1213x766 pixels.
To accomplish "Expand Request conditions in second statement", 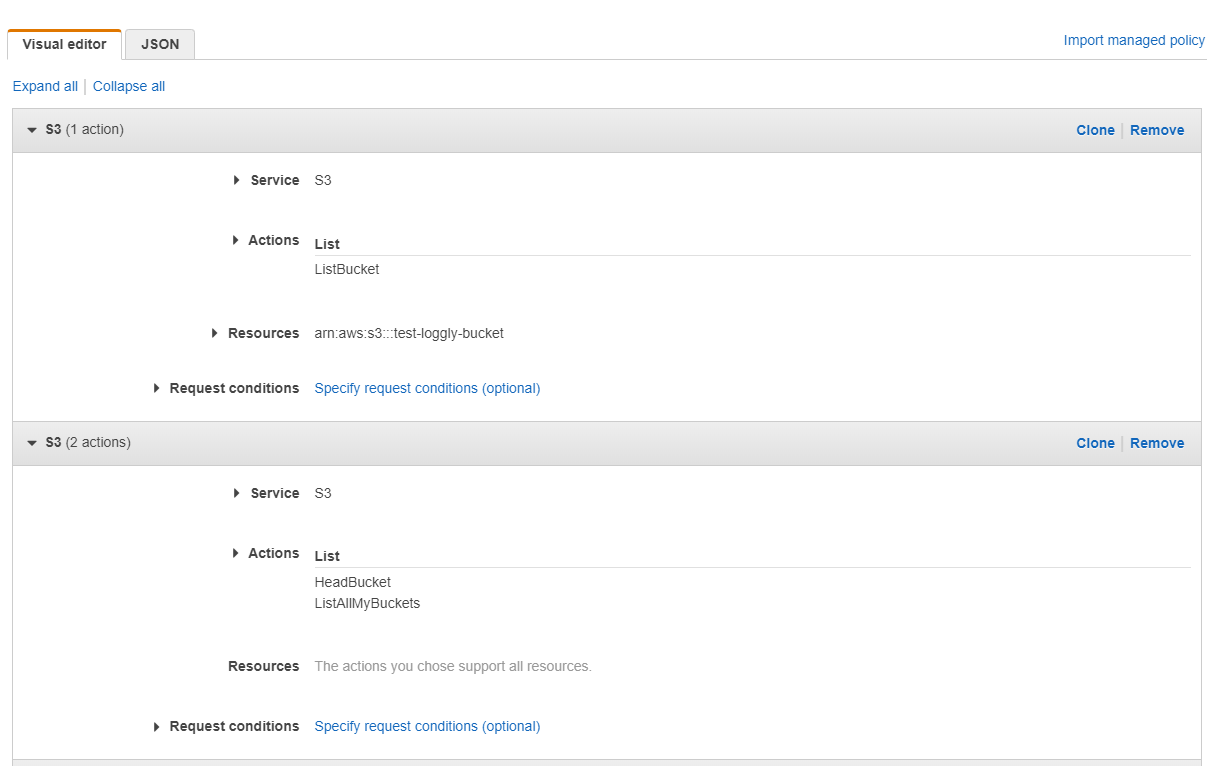I will click(156, 726).
